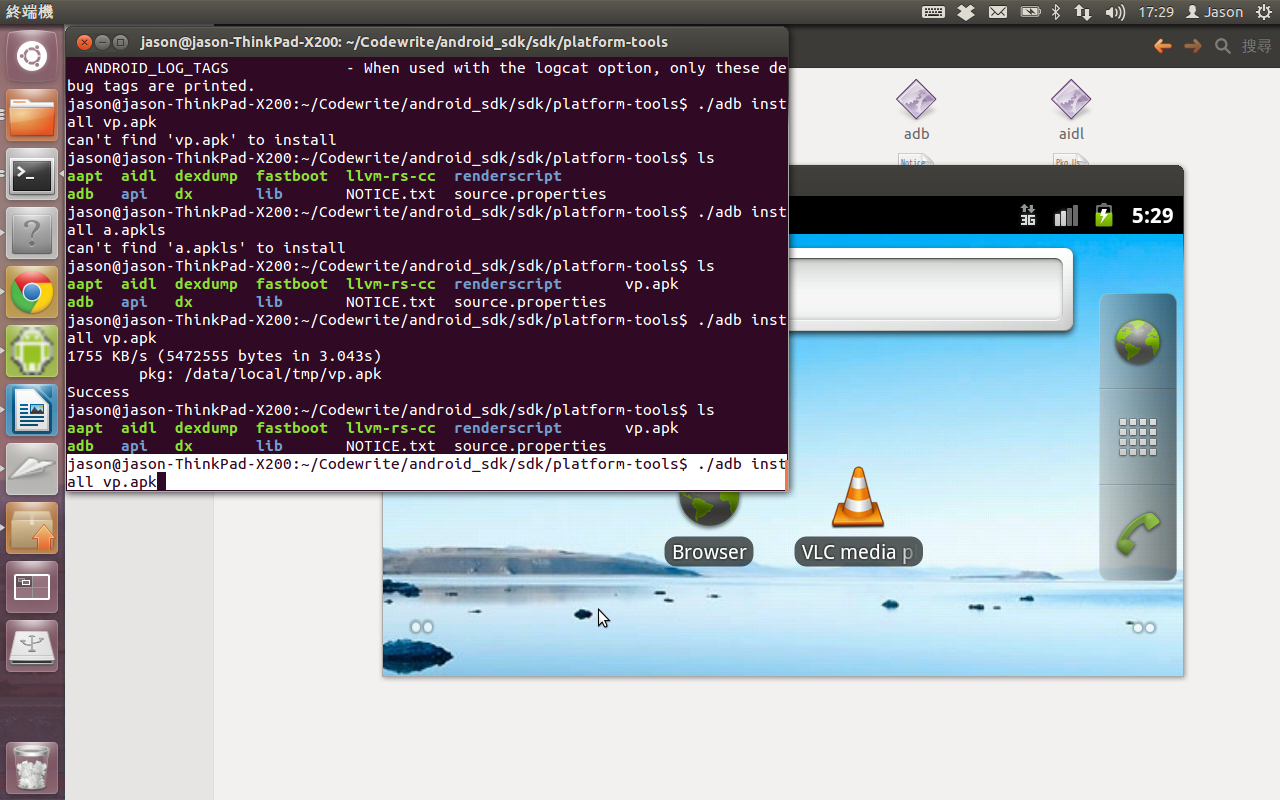Open the keyboard indicator in top panel
This screenshot has height=800, width=1280.
933,12
